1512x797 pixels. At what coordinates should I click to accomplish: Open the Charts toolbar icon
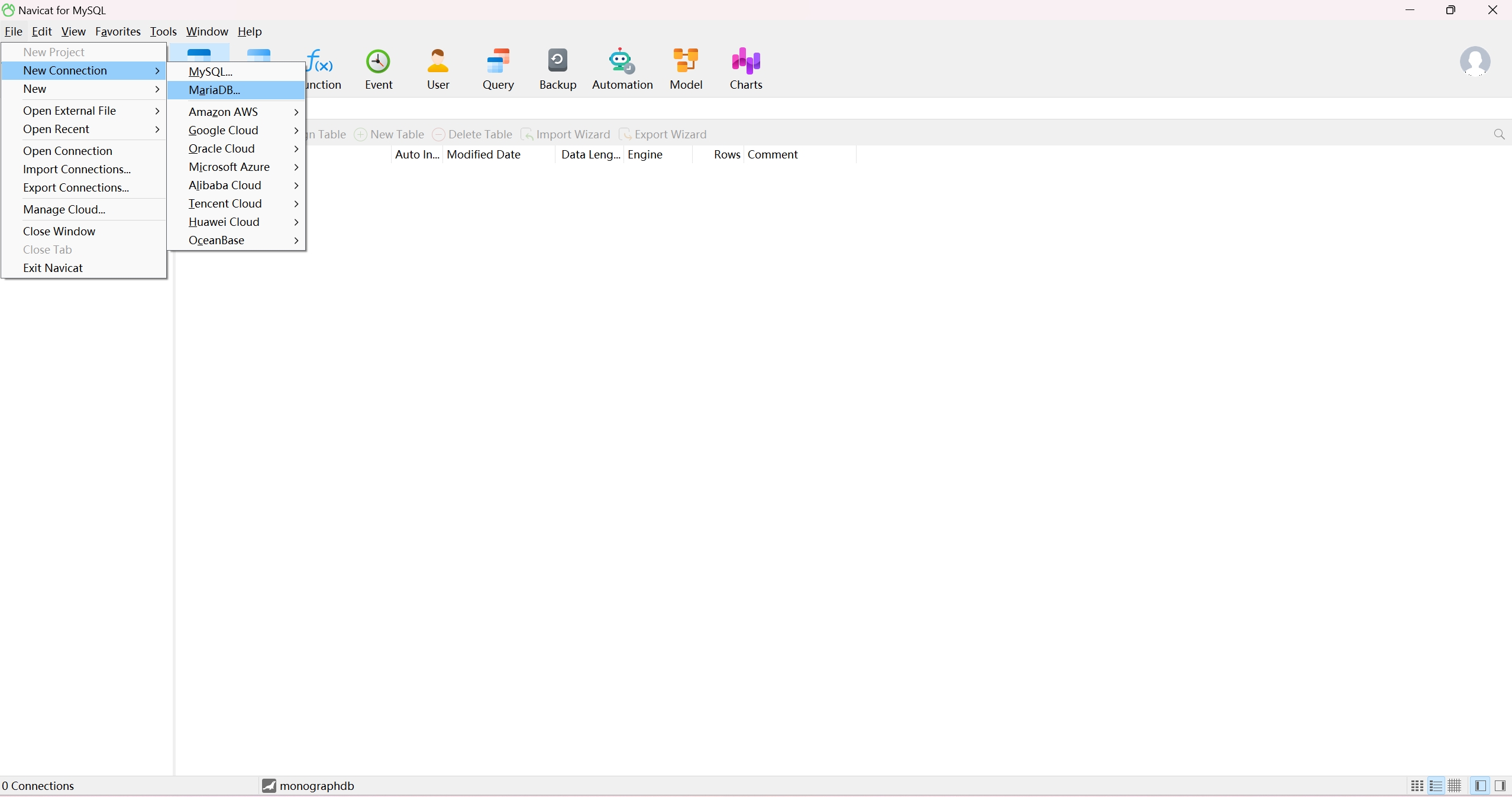745,69
